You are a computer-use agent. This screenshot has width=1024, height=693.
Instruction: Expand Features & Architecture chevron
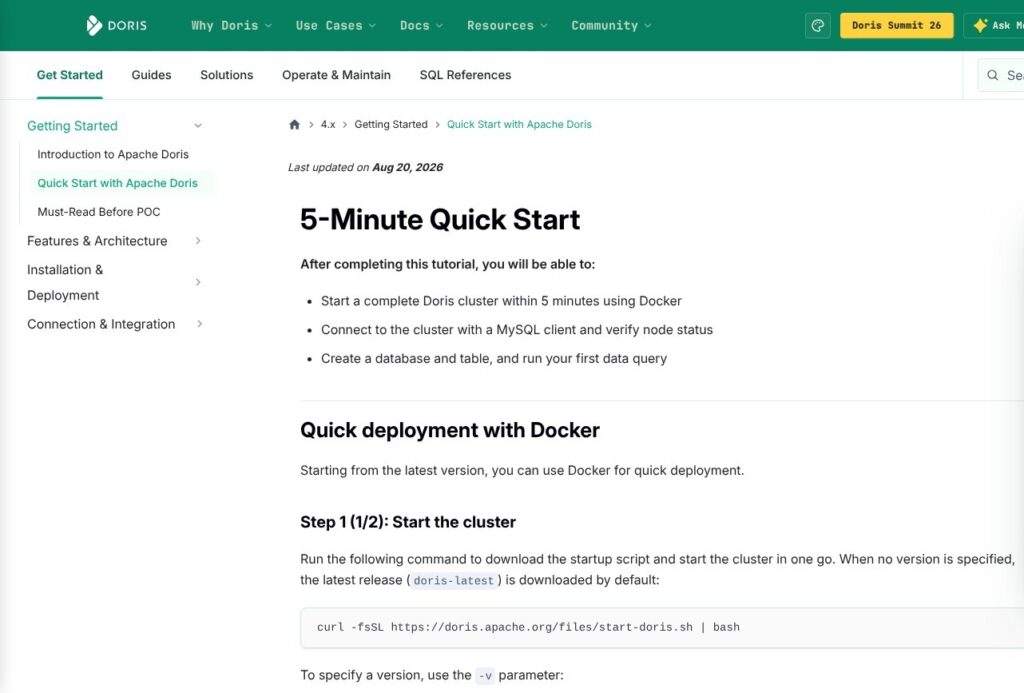[198, 241]
